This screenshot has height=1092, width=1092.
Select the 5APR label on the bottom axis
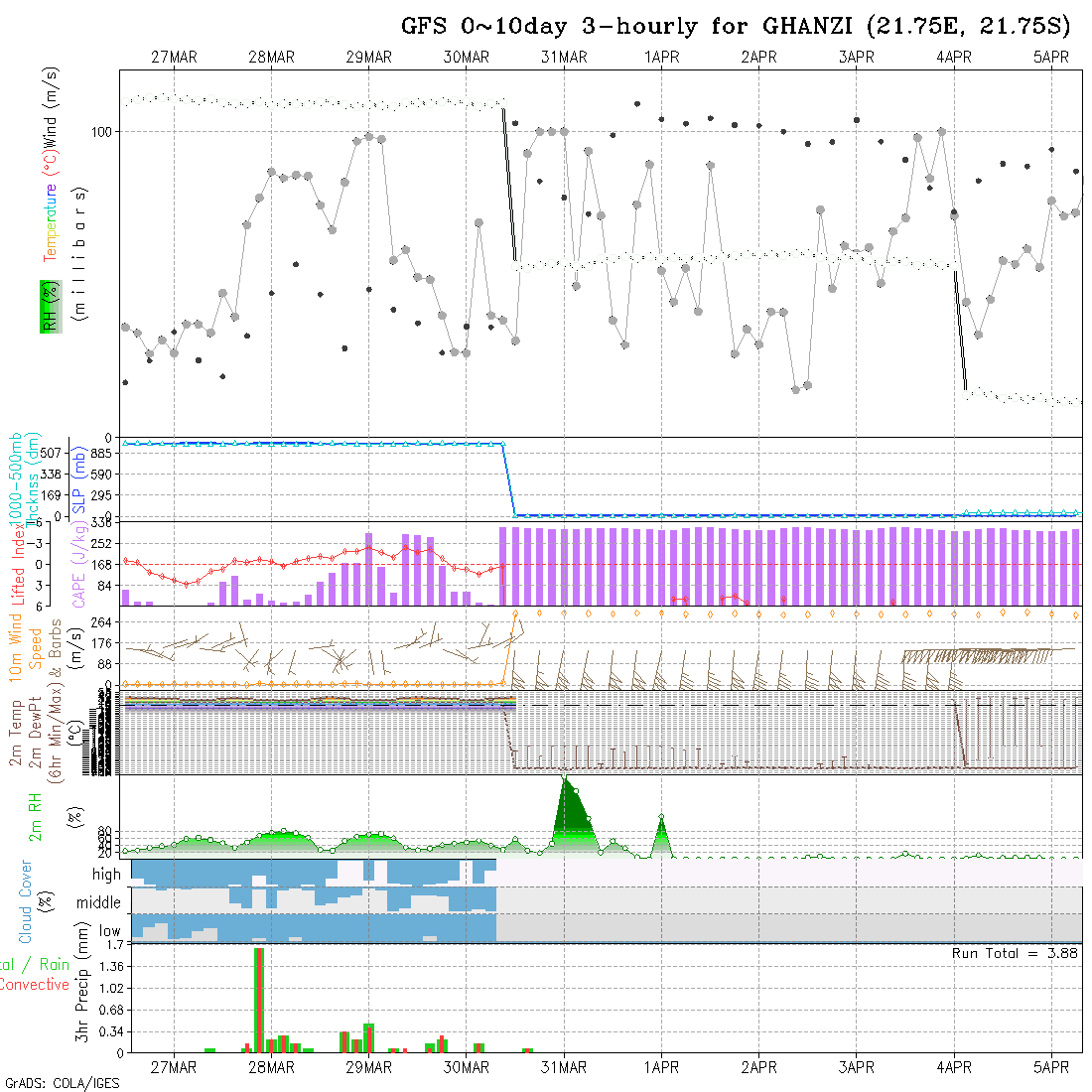(1051, 1067)
